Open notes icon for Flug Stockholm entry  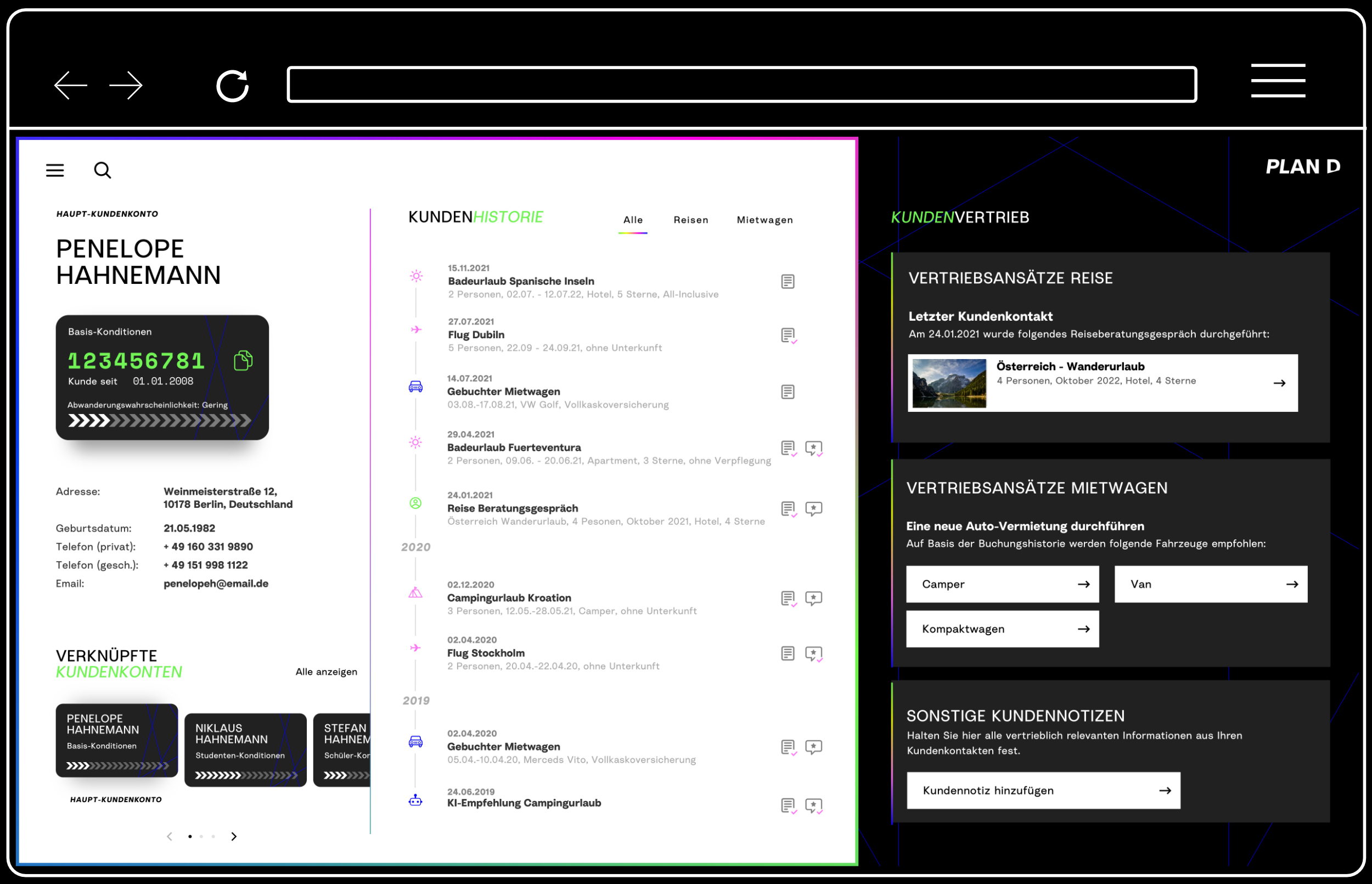click(788, 653)
